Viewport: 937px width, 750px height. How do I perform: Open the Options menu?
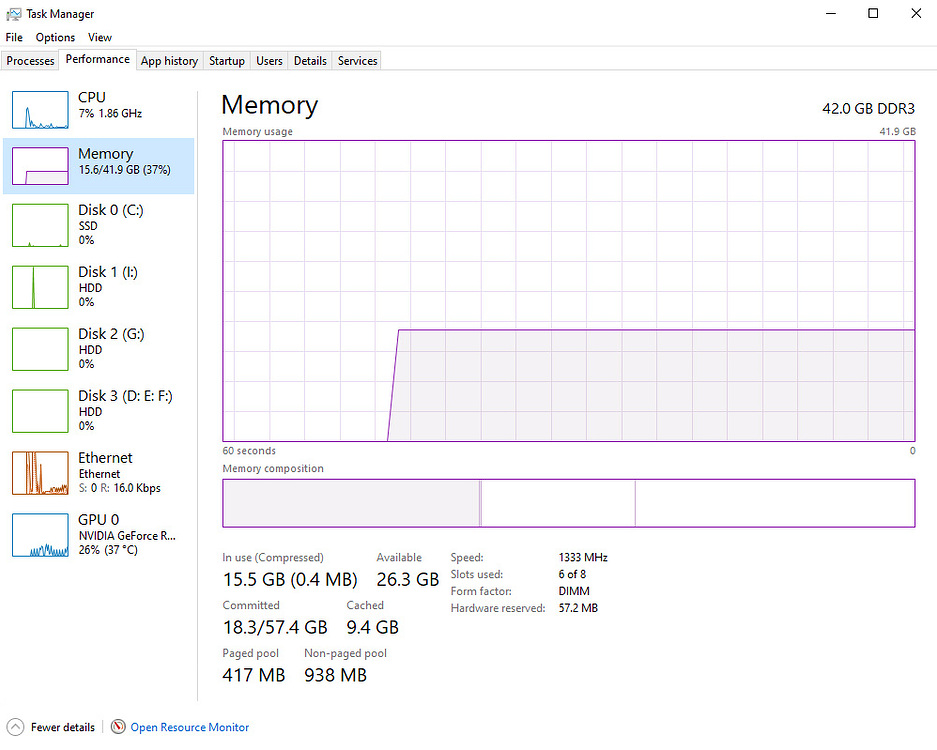(x=55, y=37)
